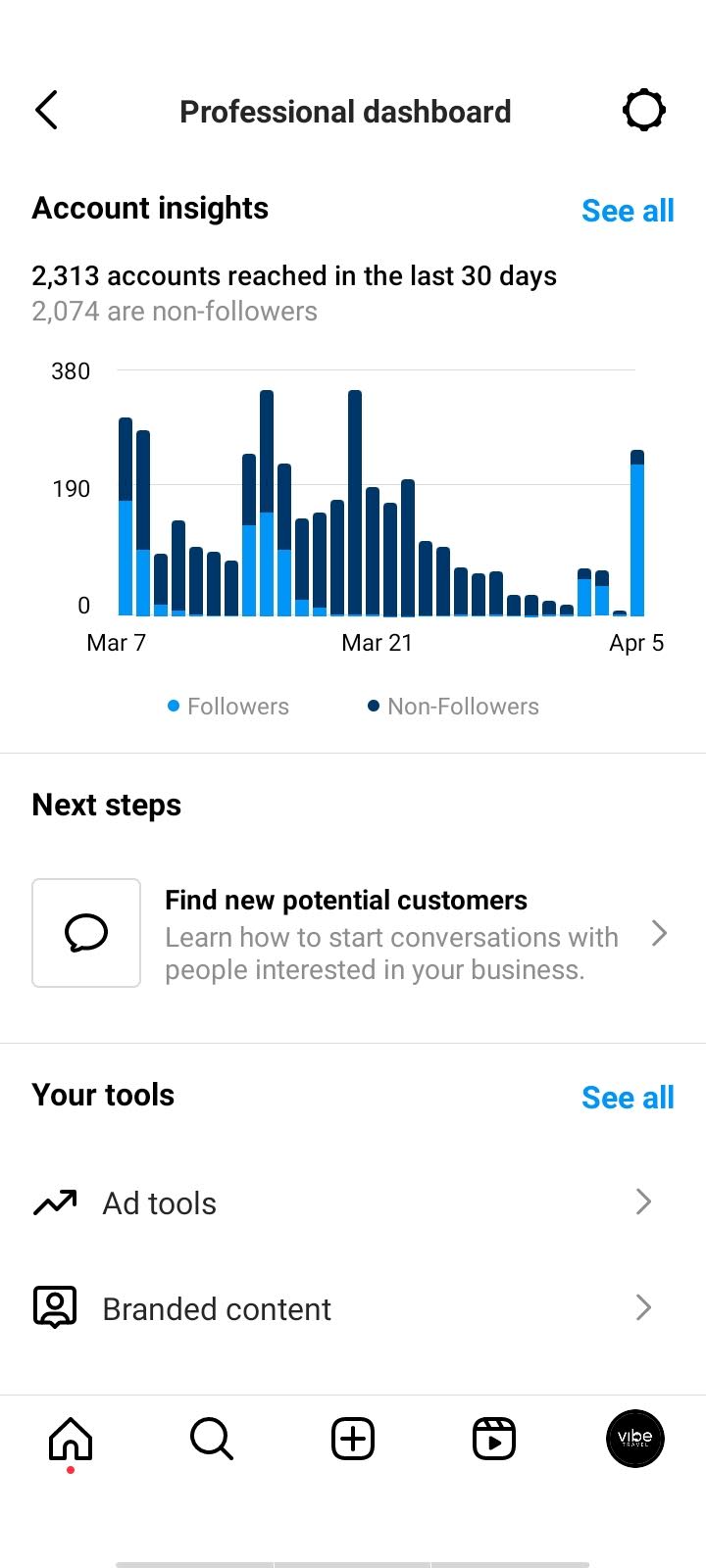Open Find new potential customers chevron
This screenshot has width=706, height=1568.
tap(660, 933)
